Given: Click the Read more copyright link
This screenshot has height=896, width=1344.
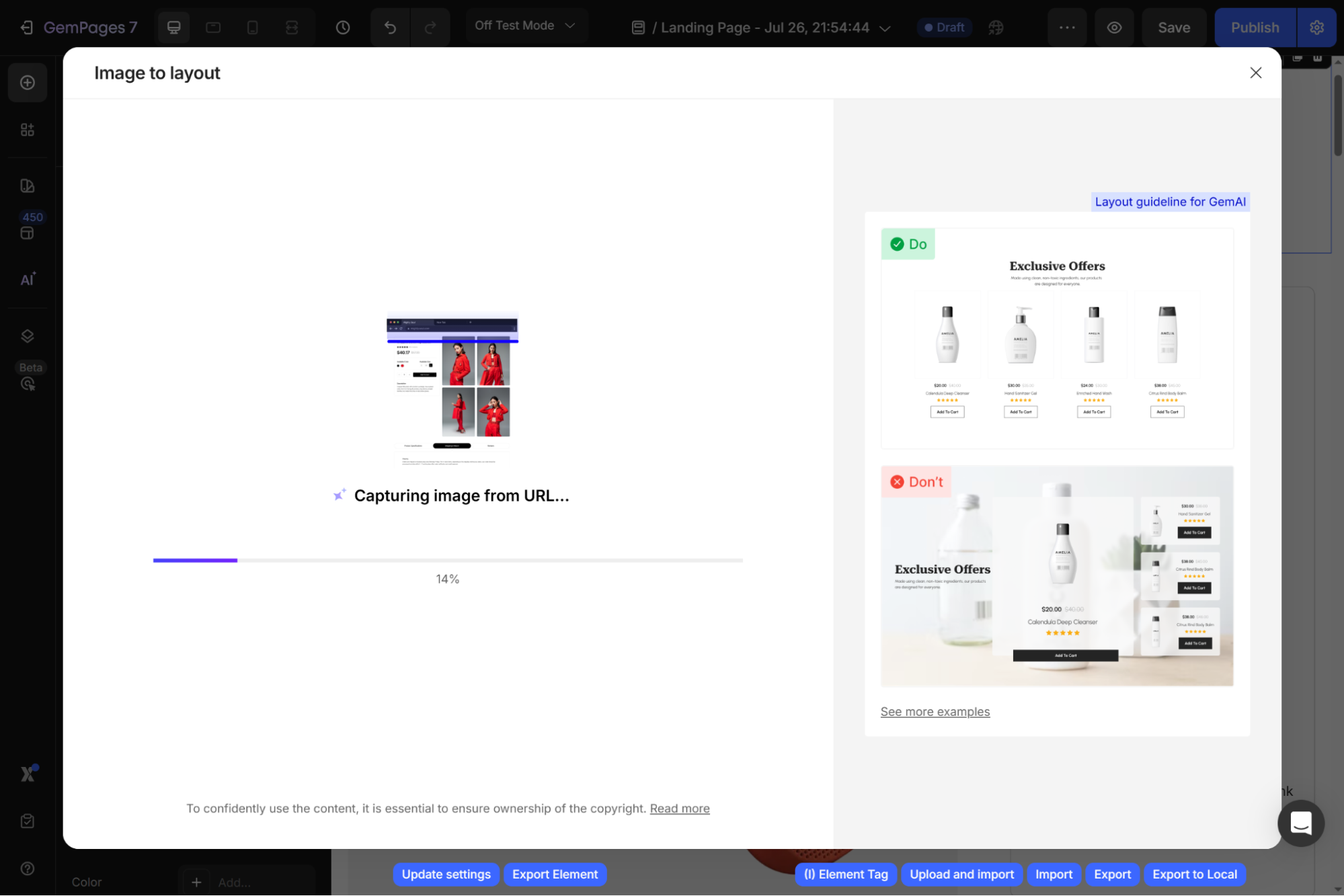Looking at the screenshot, I should pos(679,809).
